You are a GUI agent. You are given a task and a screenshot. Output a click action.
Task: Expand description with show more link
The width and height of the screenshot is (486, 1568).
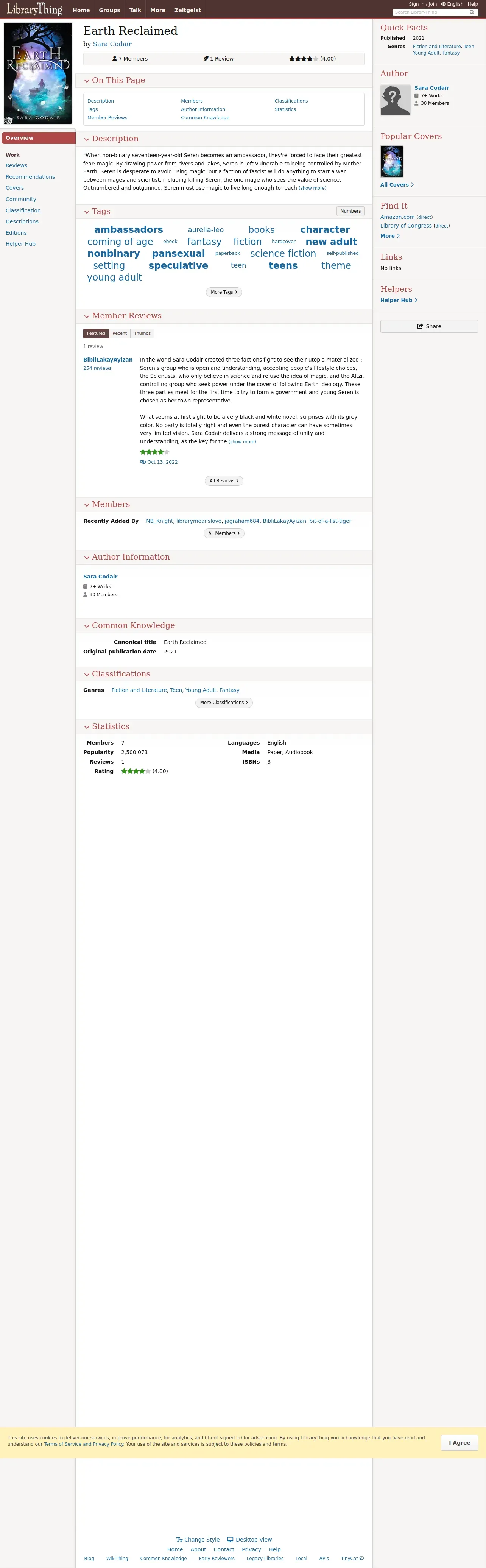(312, 188)
